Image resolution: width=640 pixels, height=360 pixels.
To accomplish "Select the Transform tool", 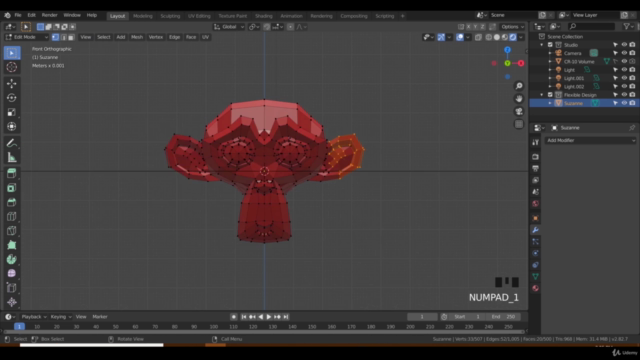I will (x=12, y=127).
